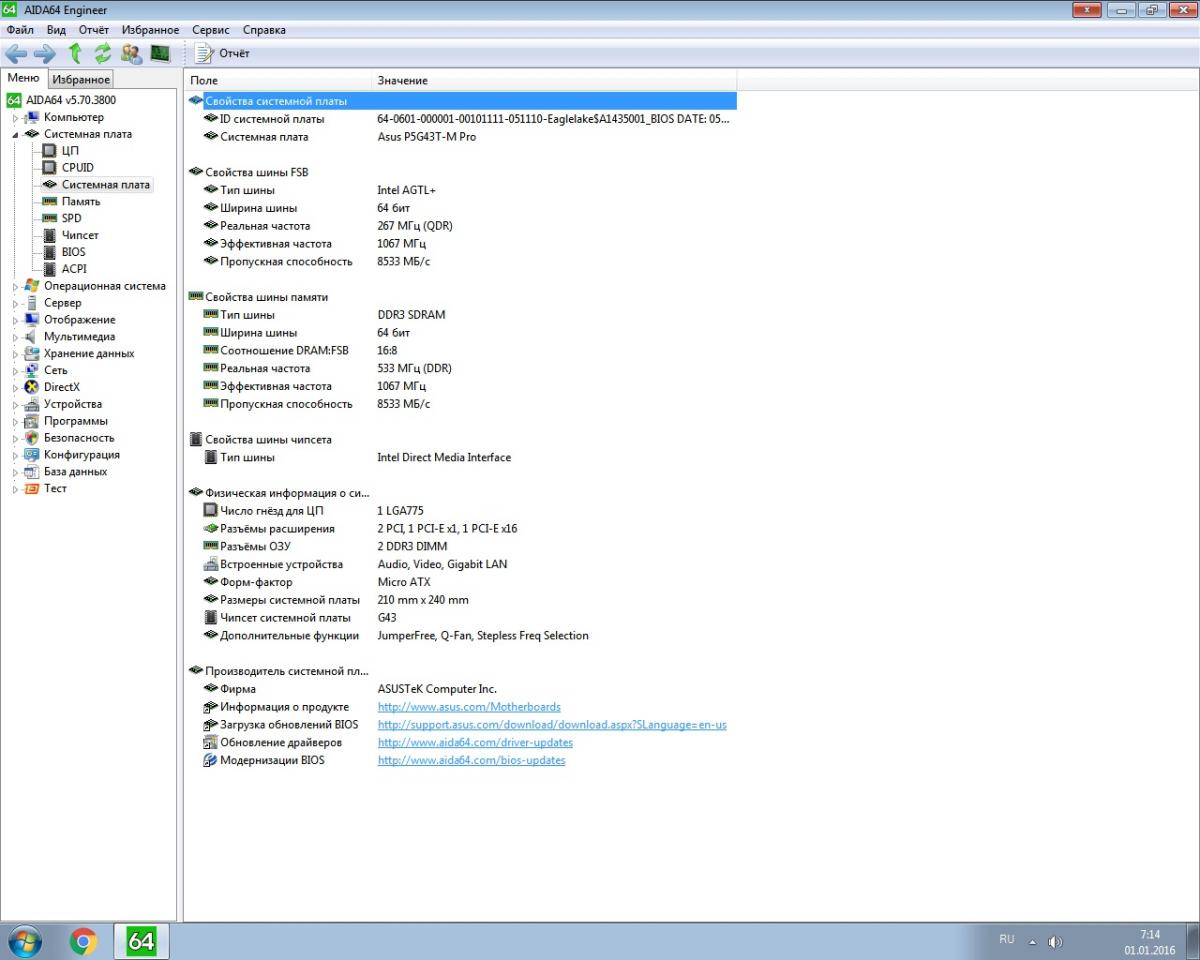This screenshot has height=960, width=1200.
Task: Click the Тест benchmark icon
Action: 32,489
